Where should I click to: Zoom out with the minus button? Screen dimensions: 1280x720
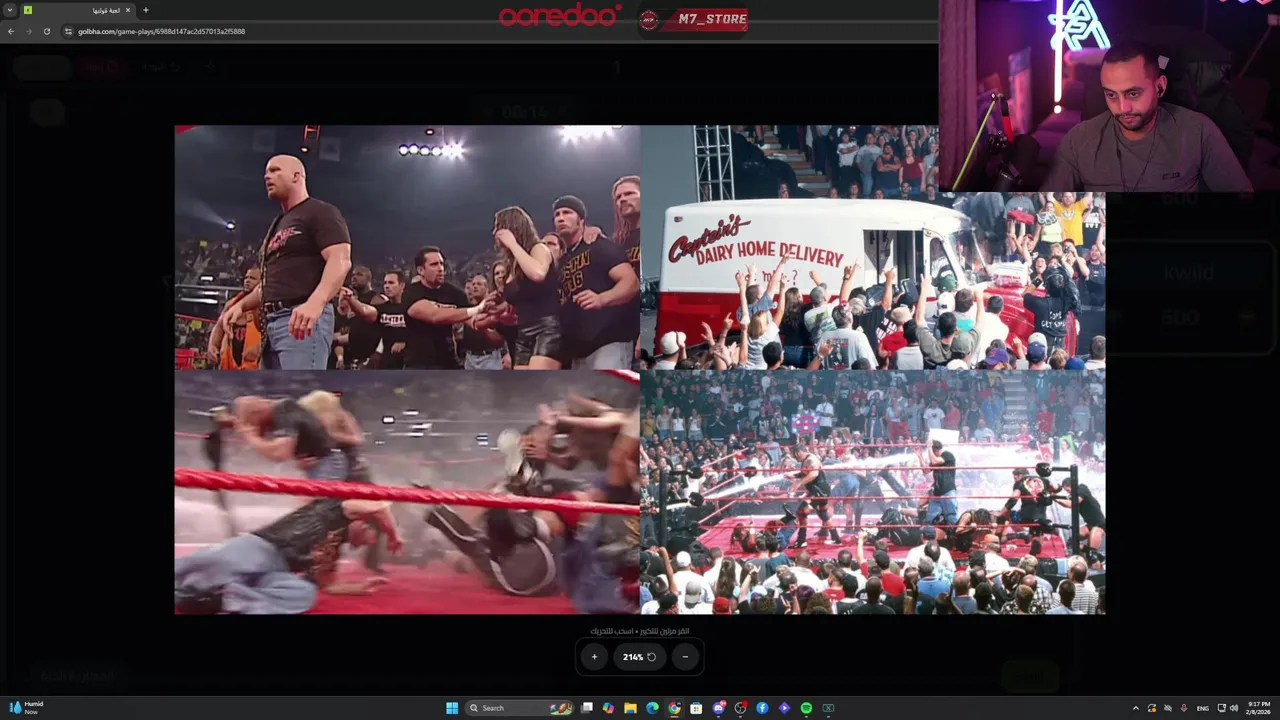[x=685, y=657]
